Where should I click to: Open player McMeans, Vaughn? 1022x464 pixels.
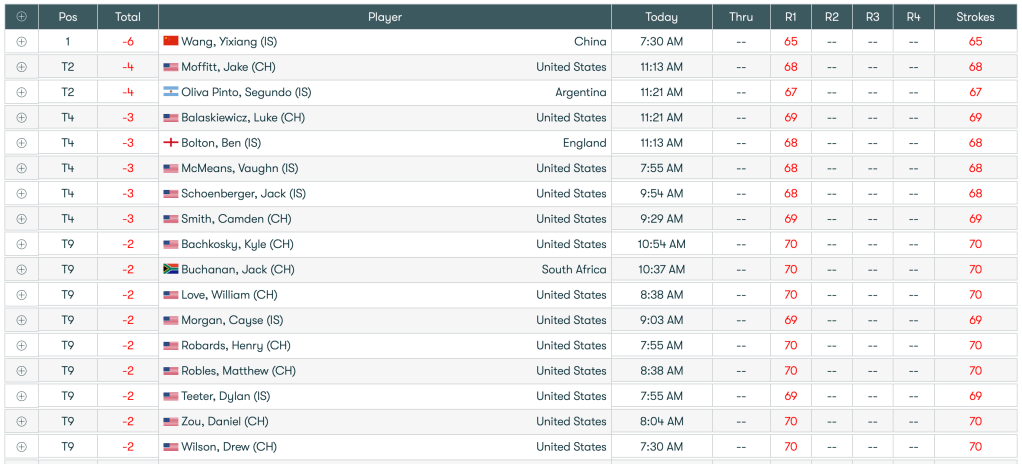tap(239, 168)
